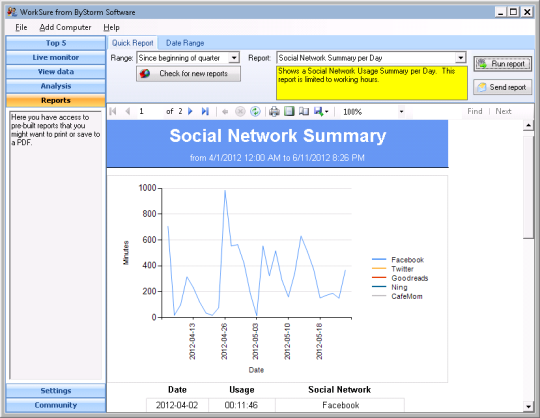540x418 pixels.
Task: Click the vertical scrollbar thumb
Action: [528, 187]
